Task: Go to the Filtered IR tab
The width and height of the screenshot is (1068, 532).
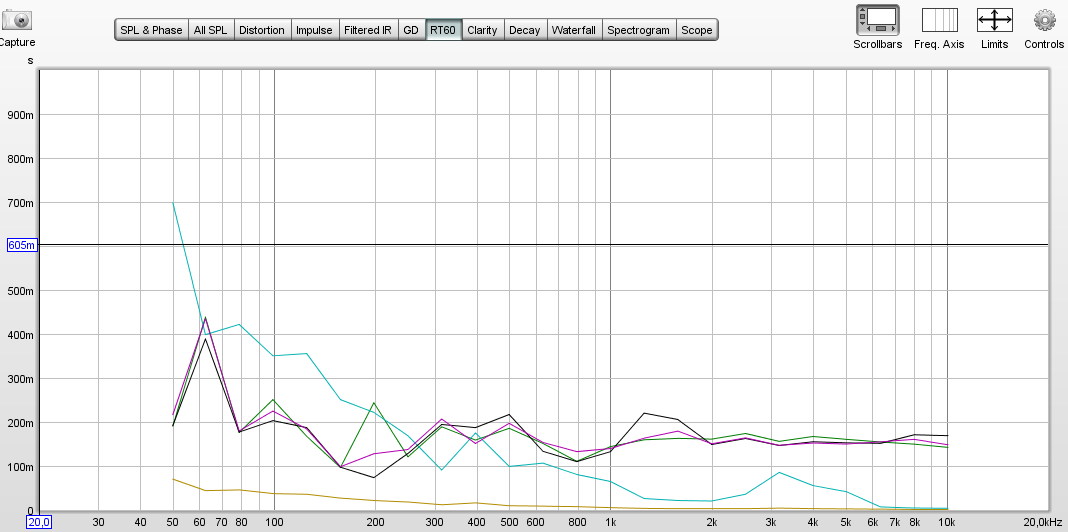Action: pos(368,30)
